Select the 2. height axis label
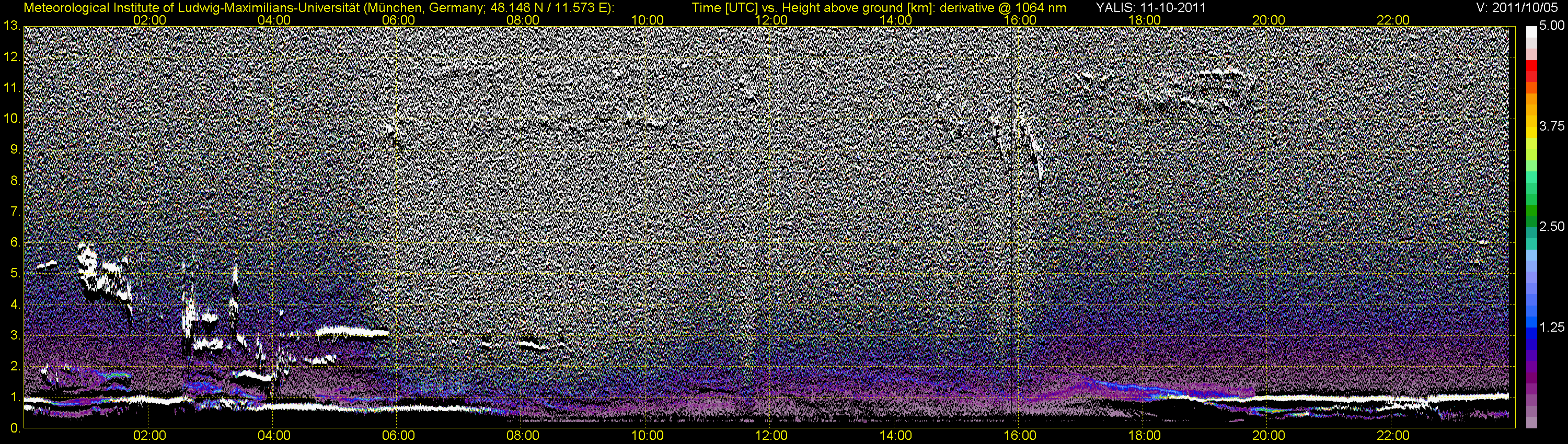The image size is (1568, 444). pos(15,367)
